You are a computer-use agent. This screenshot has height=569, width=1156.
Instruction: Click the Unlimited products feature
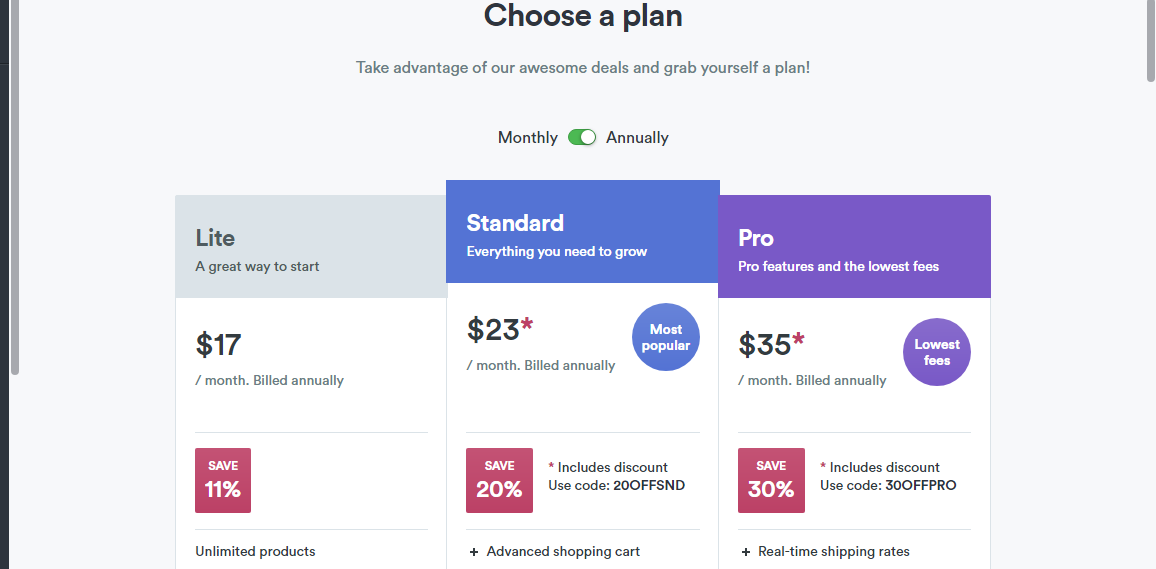click(x=255, y=552)
